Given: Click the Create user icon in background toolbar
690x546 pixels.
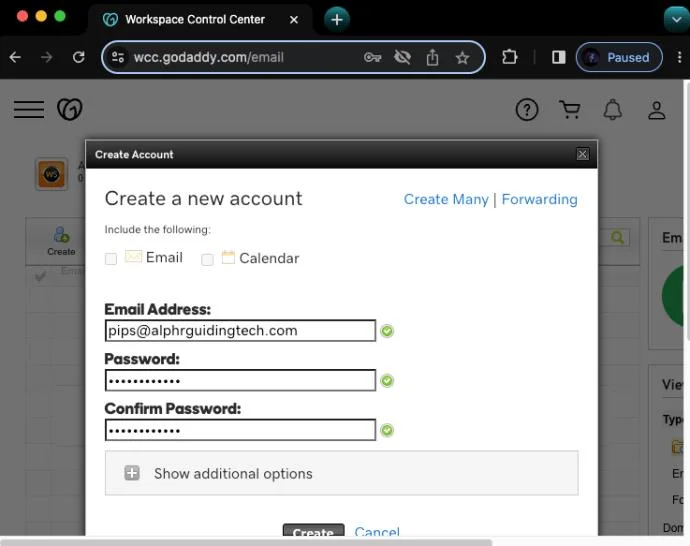Looking at the screenshot, I should pyautogui.click(x=61, y=241).
